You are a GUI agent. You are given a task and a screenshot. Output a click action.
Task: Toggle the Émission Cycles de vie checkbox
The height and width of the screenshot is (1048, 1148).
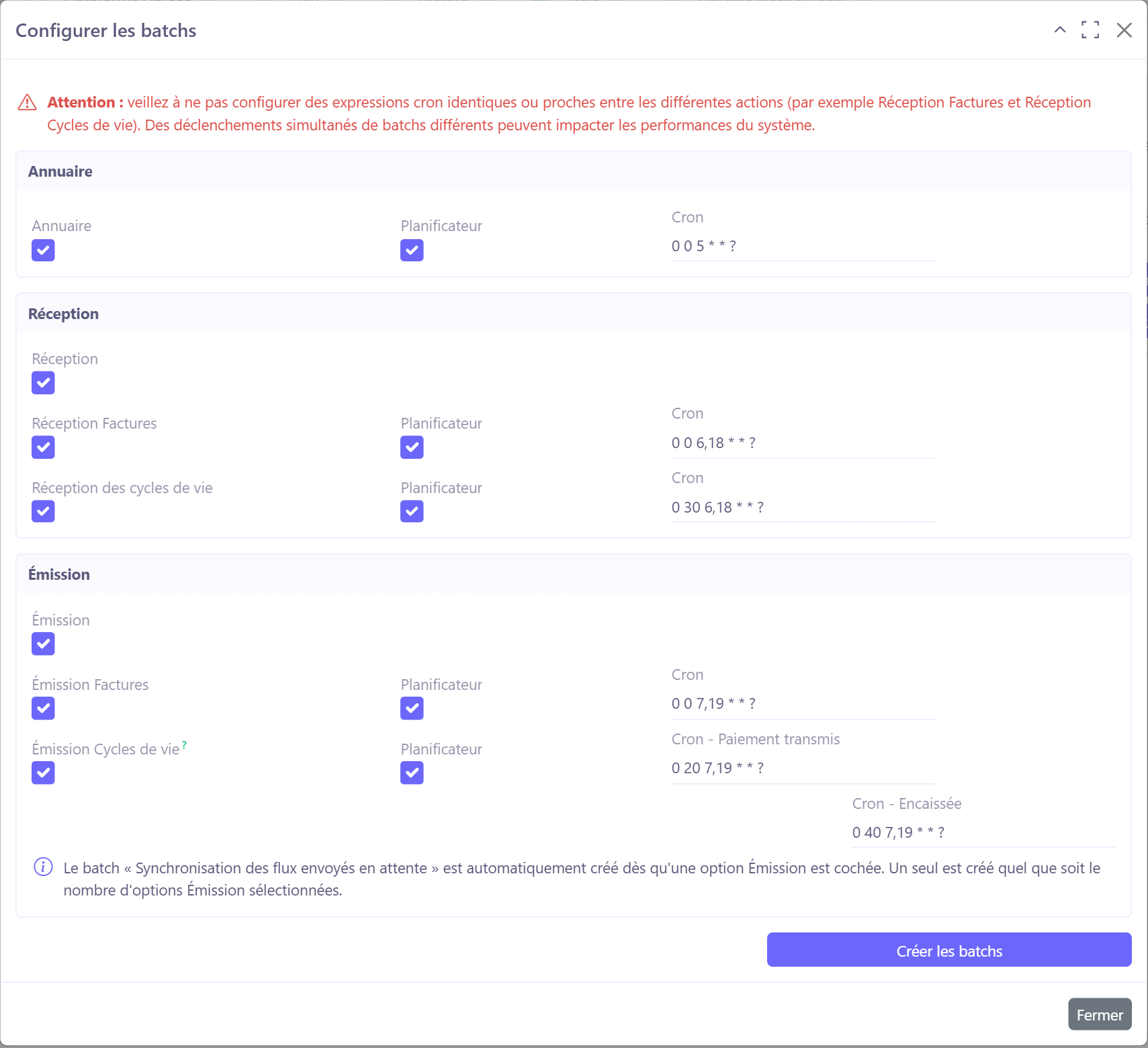pyautogui.click(x=43, y=773)
